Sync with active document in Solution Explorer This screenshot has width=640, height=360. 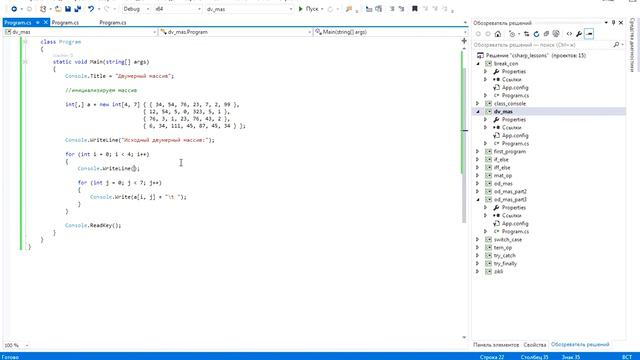coord(527,34)
